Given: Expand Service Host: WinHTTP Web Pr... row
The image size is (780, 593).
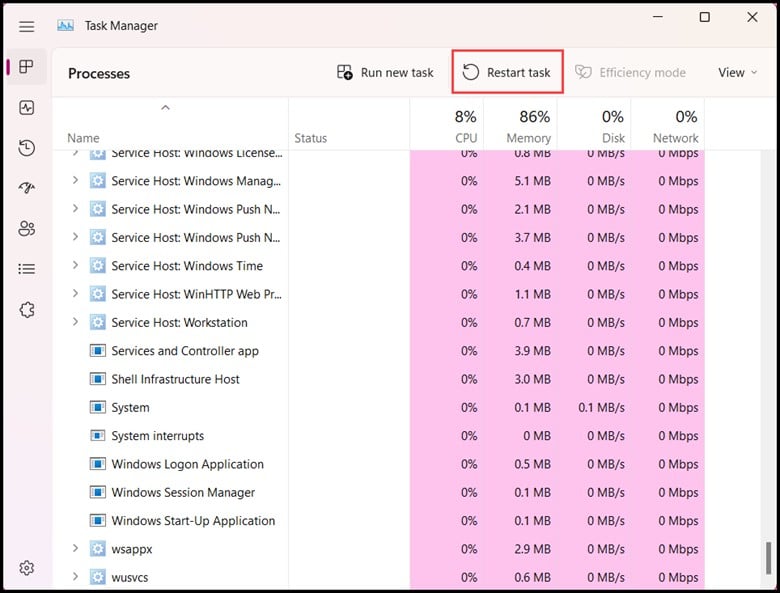Looking at the screenshot, I should (x=75, y=294).
